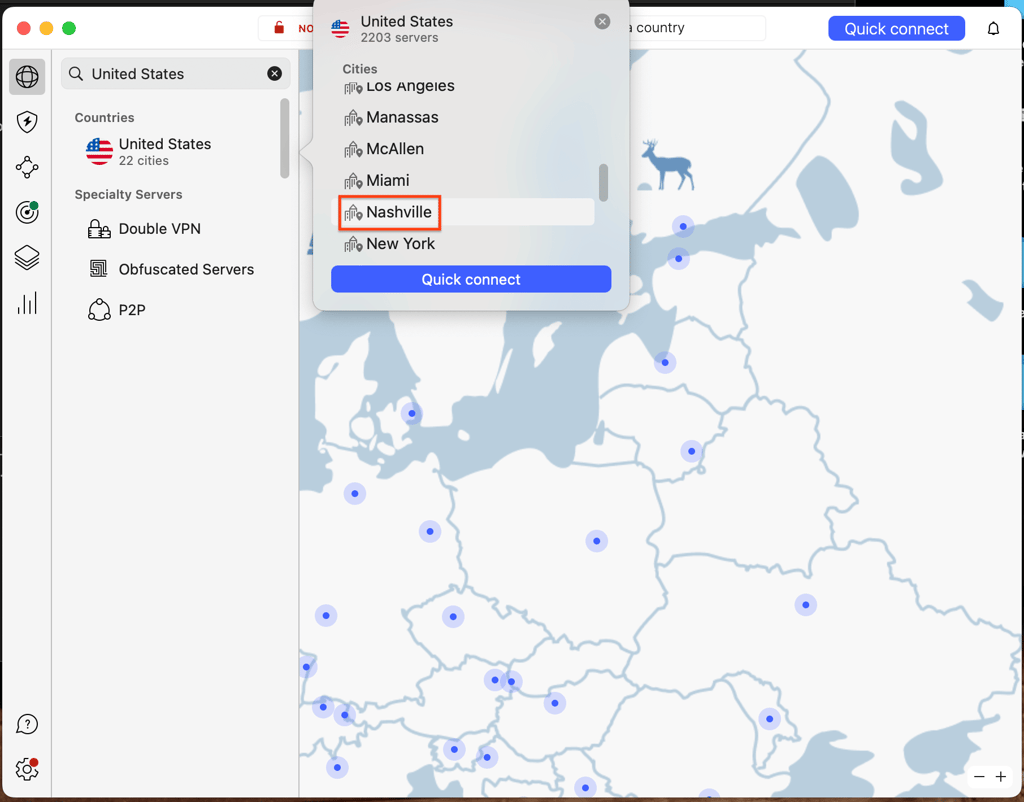This screenshot has height=802, width=1024.
Task: Choose Nashville from cities list
Action: pos(464,212)
